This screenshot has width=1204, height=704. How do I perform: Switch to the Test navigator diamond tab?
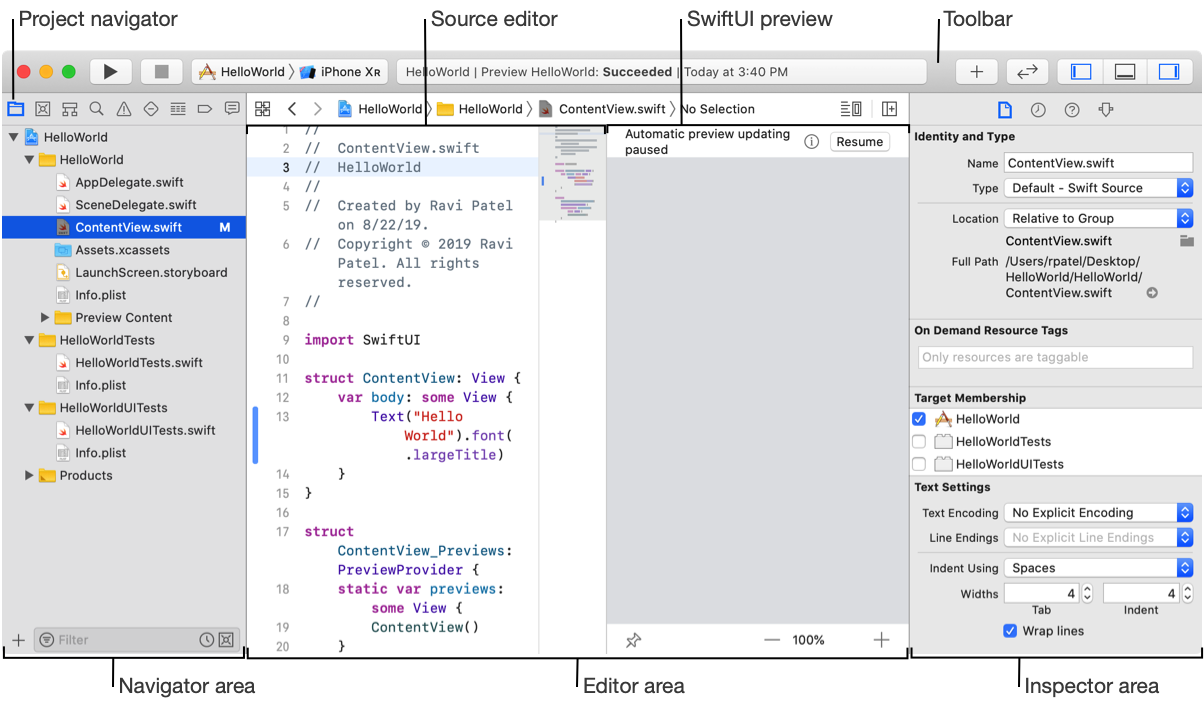click(x=151, y=109)
